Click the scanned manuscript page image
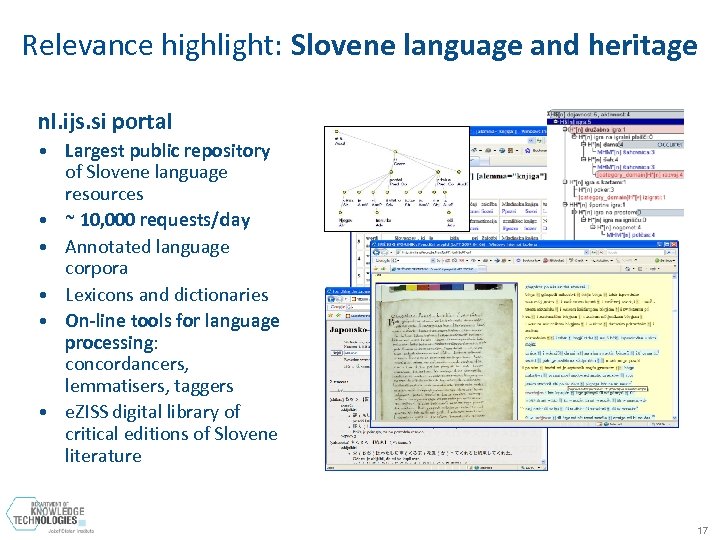720x540 pixels. (x=445, y=352)
